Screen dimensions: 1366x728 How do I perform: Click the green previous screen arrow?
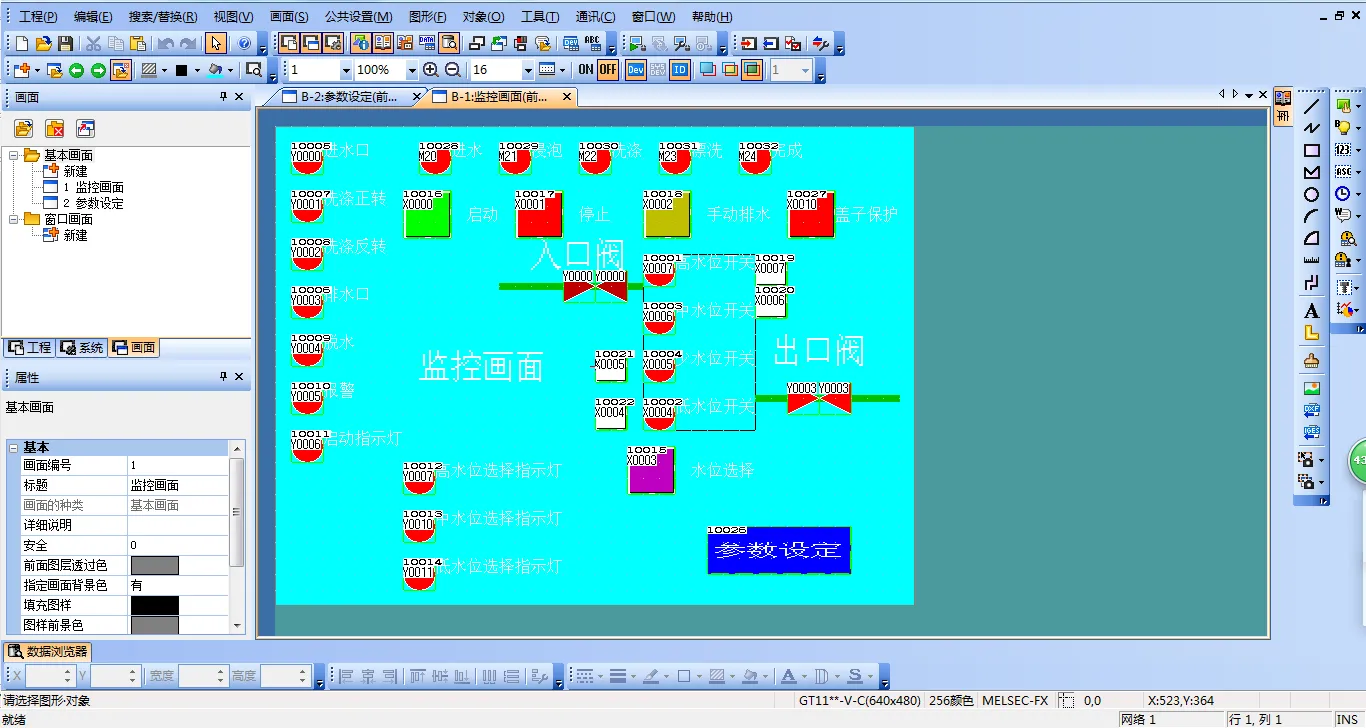[76, 70]
